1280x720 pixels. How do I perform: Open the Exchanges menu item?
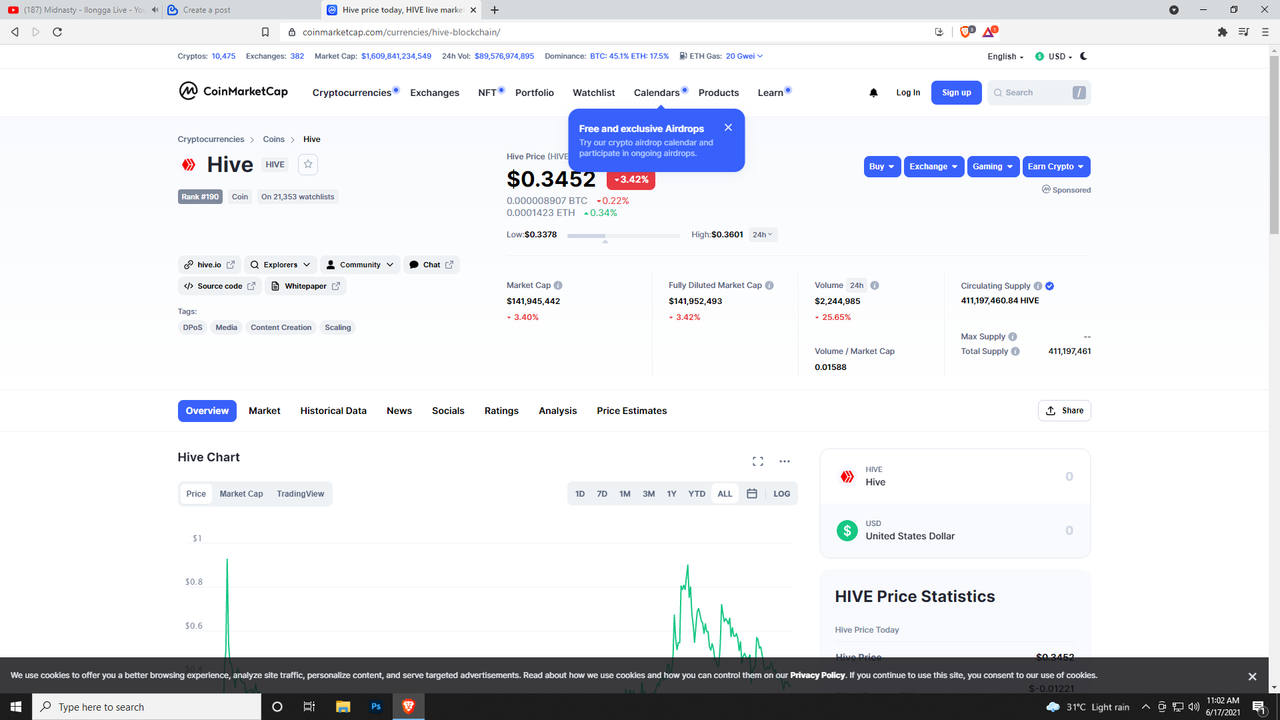tap(435, 93)
